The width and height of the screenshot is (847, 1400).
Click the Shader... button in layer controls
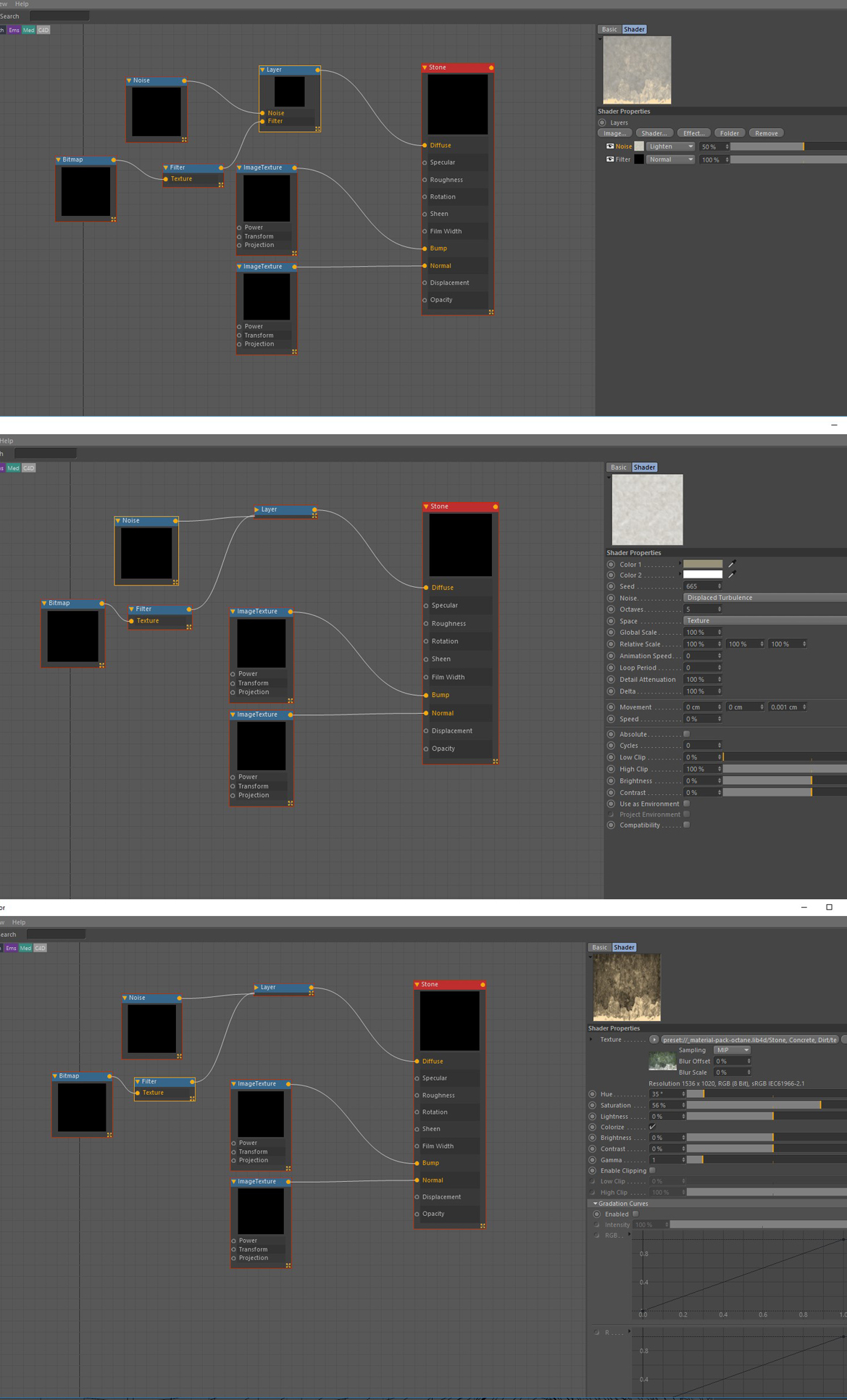click(x=654, y=133)
